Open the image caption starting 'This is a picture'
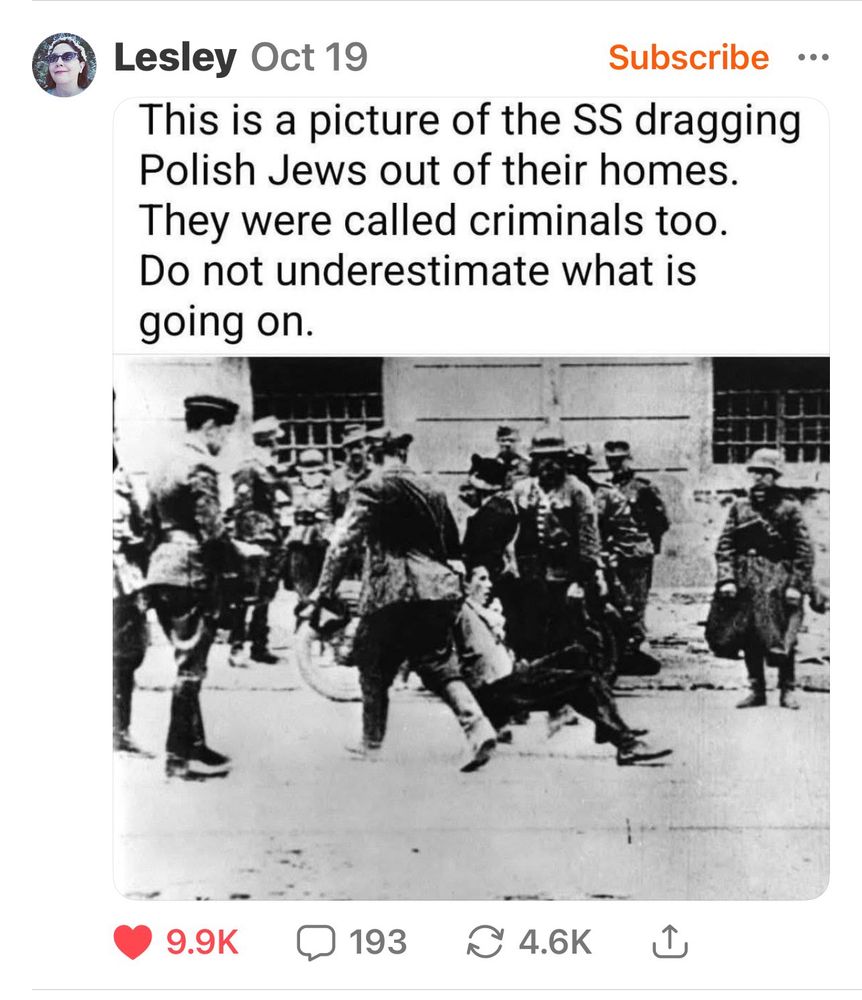The image size is (862, 1000). coord(470,120)
